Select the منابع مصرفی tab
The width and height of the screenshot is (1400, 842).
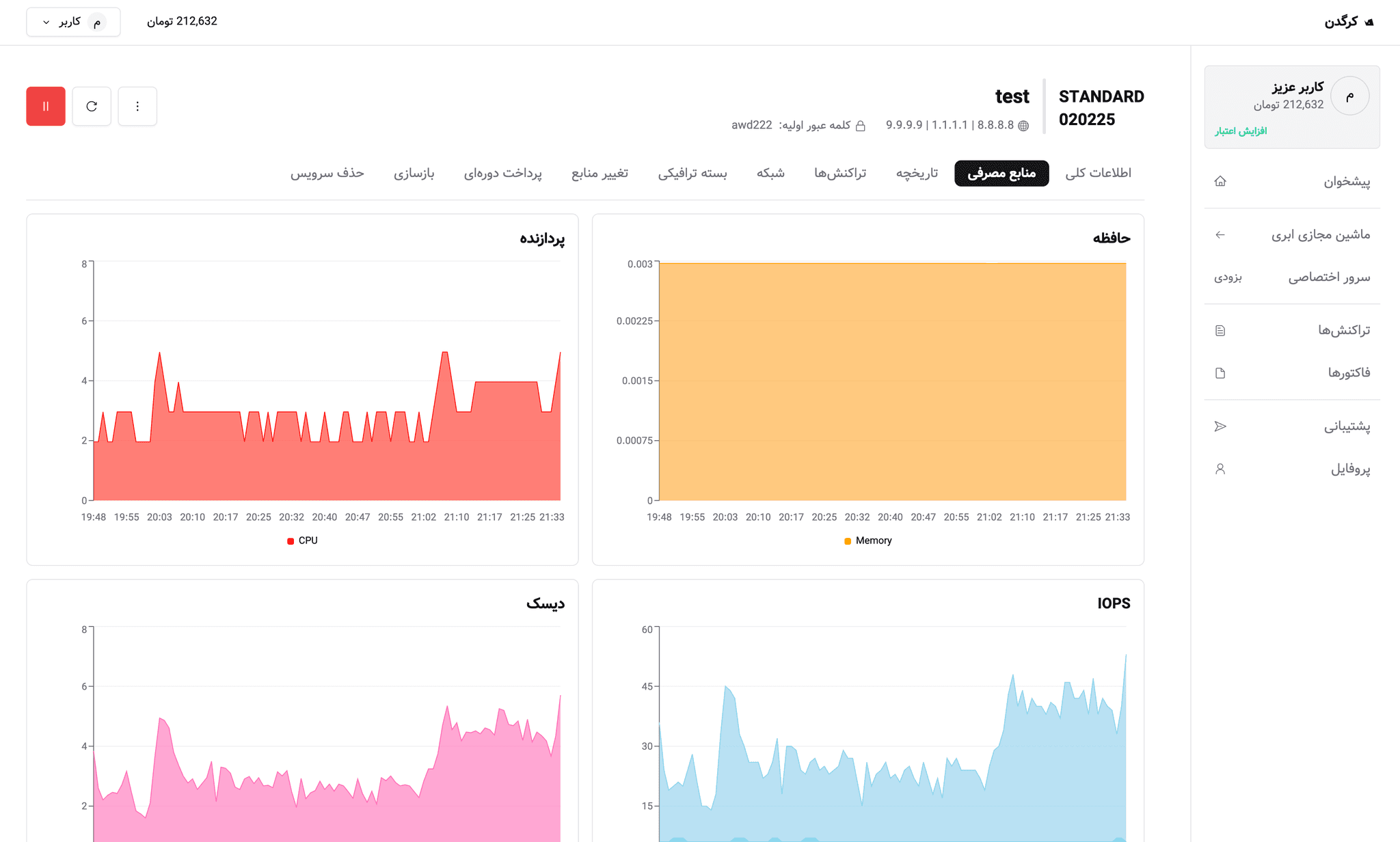(x=1001, y=173)
